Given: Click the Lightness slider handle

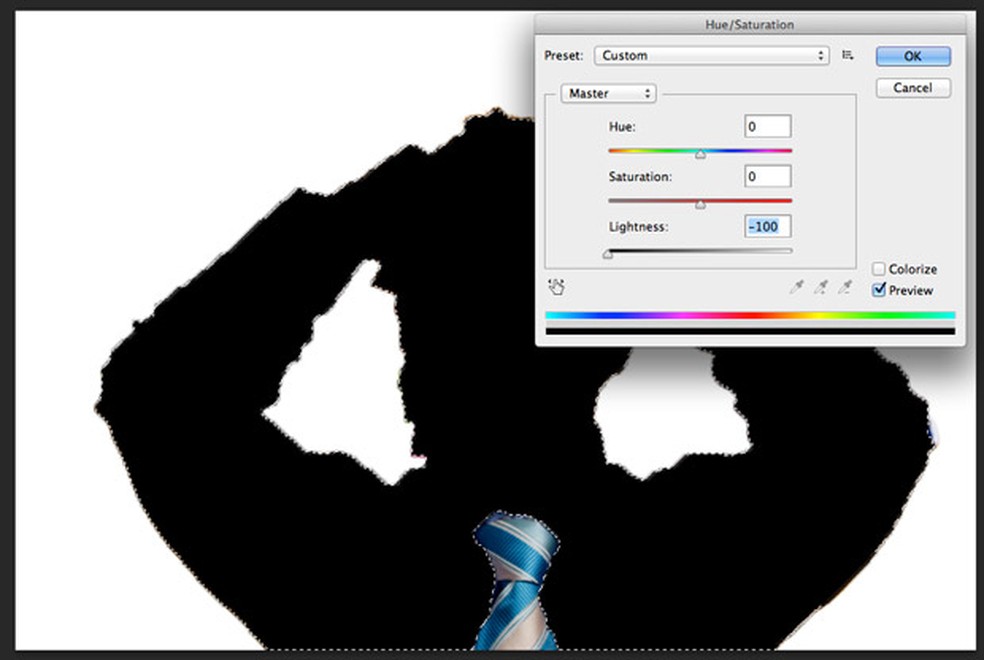Looking at the screenshot, I should click(x=607, y=254).
